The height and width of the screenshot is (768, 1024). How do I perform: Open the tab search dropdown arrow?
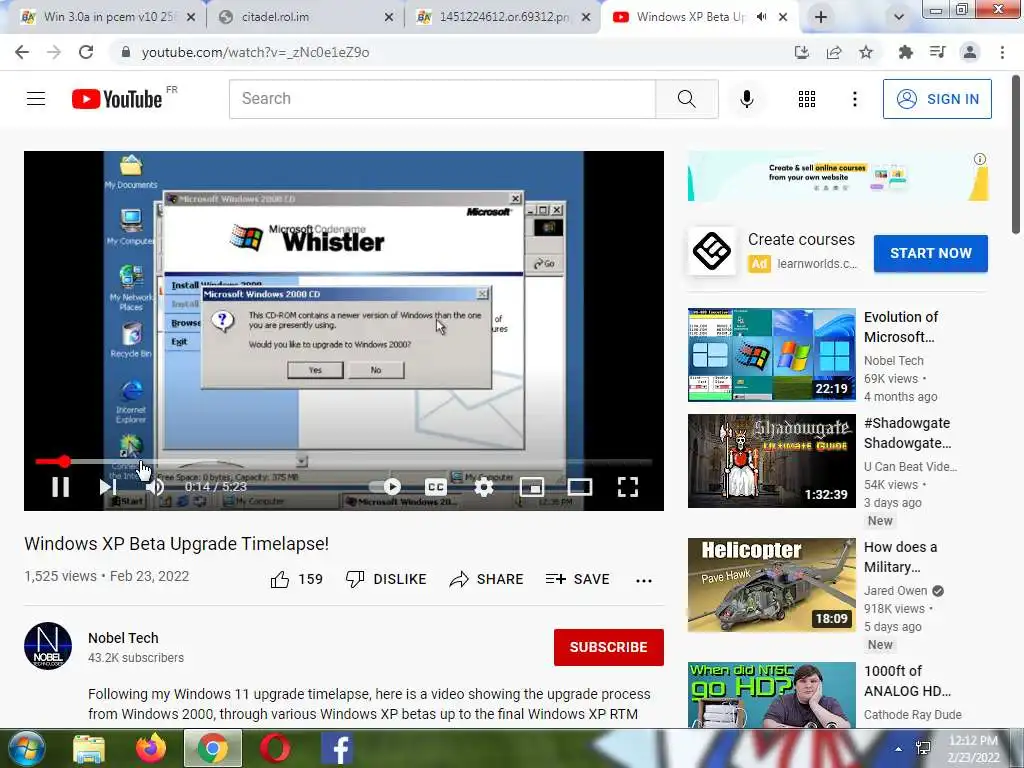pos(899,17)
